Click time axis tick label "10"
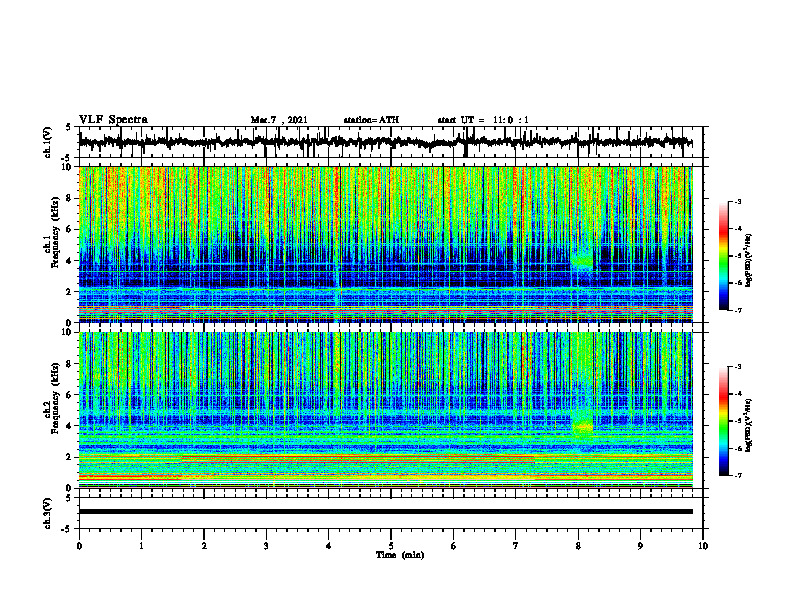 (703, 546)
